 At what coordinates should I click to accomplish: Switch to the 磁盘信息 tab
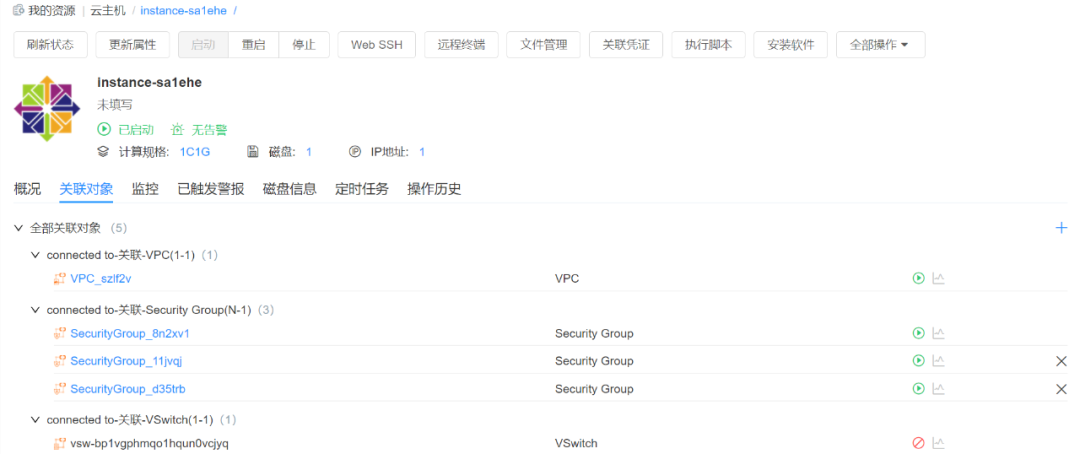[289, 189]
